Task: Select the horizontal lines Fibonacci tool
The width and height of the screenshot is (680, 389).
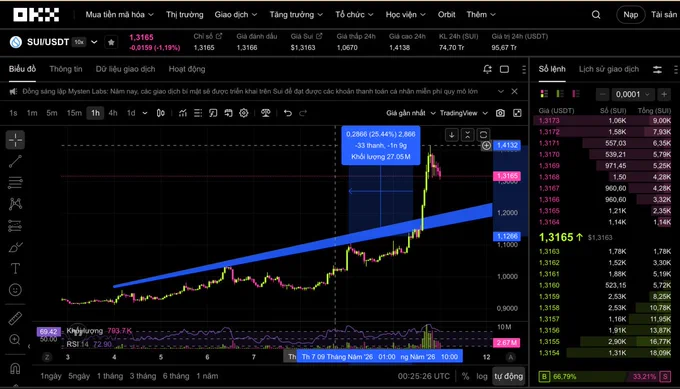Action: 15,183
